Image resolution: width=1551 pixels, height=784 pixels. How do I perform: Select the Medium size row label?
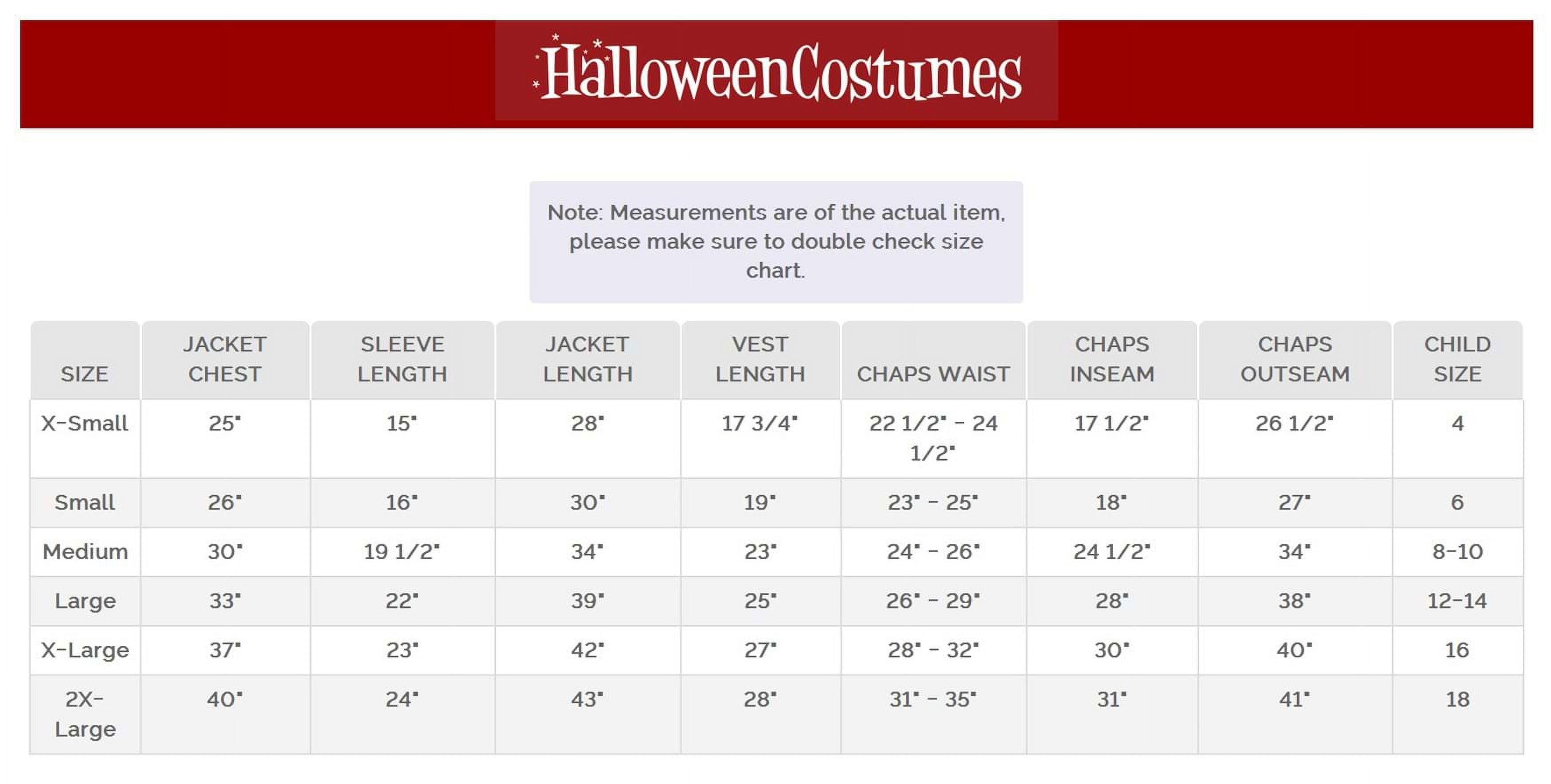pos(85,552)
